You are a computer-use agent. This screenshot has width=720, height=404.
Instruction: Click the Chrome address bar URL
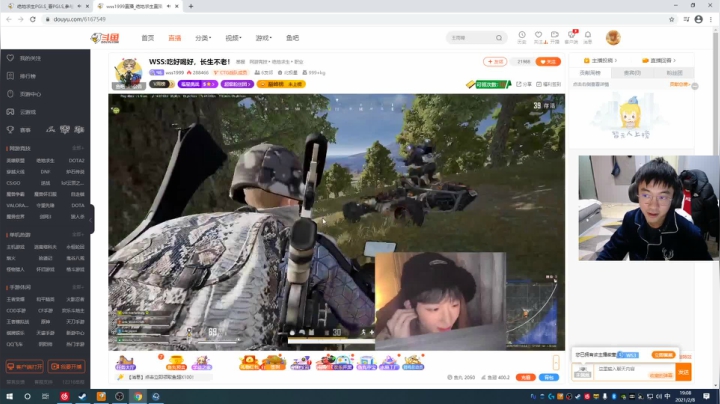point(79,19)
